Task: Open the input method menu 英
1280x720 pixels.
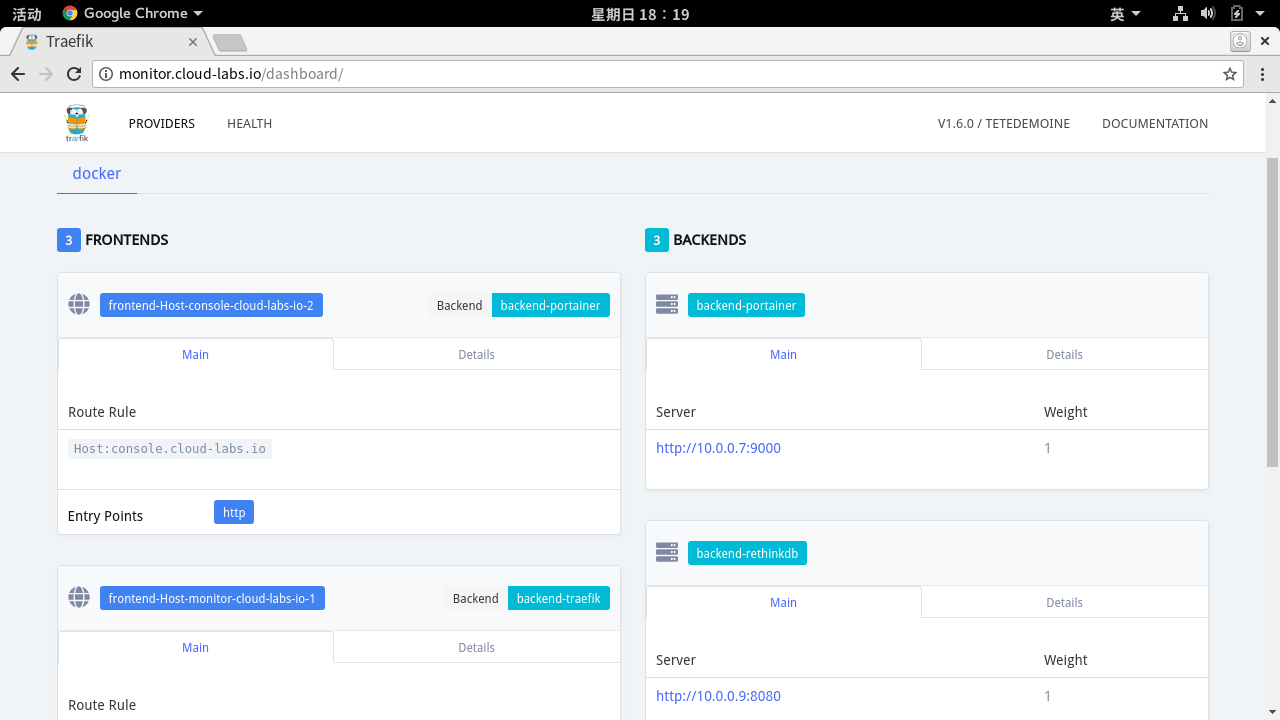Action: coord(1125,14)
